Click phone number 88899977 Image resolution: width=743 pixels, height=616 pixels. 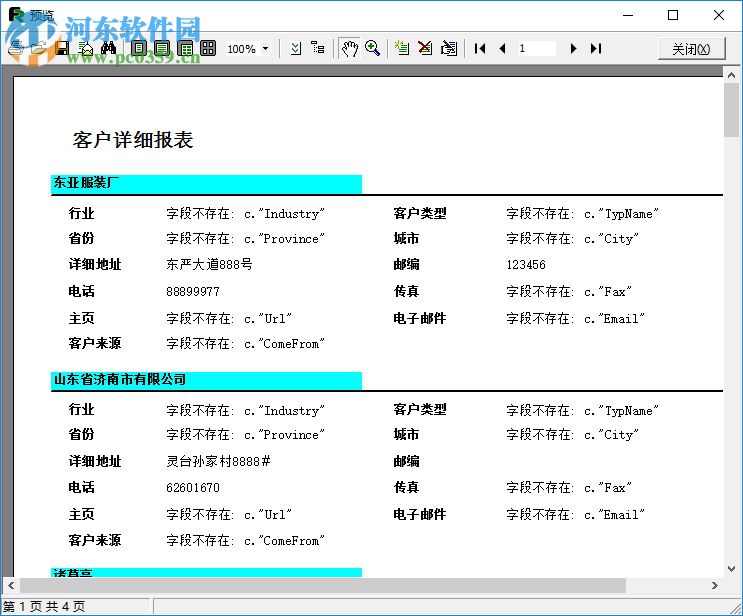coord(193,291)
